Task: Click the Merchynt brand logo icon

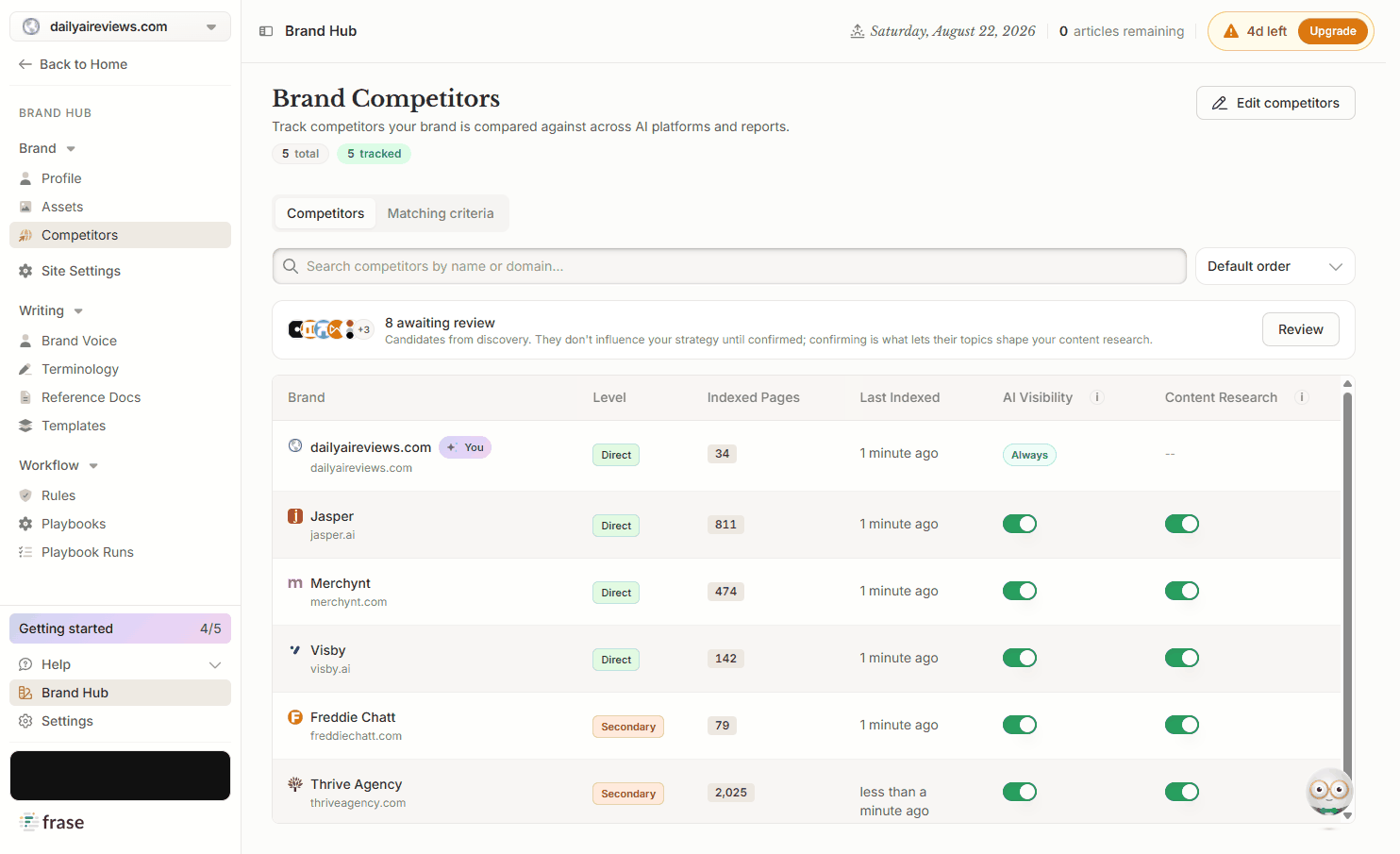Action: pos(295,583)
